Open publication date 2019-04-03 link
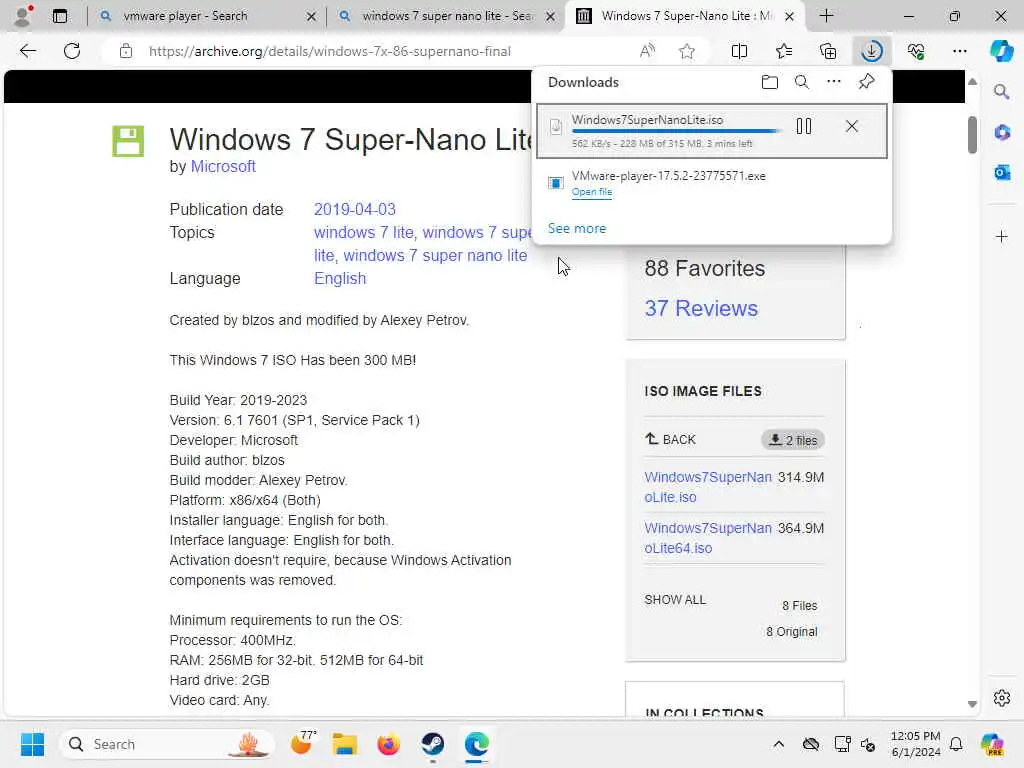Screen dimensions: 1024x768 click(355, 210)
